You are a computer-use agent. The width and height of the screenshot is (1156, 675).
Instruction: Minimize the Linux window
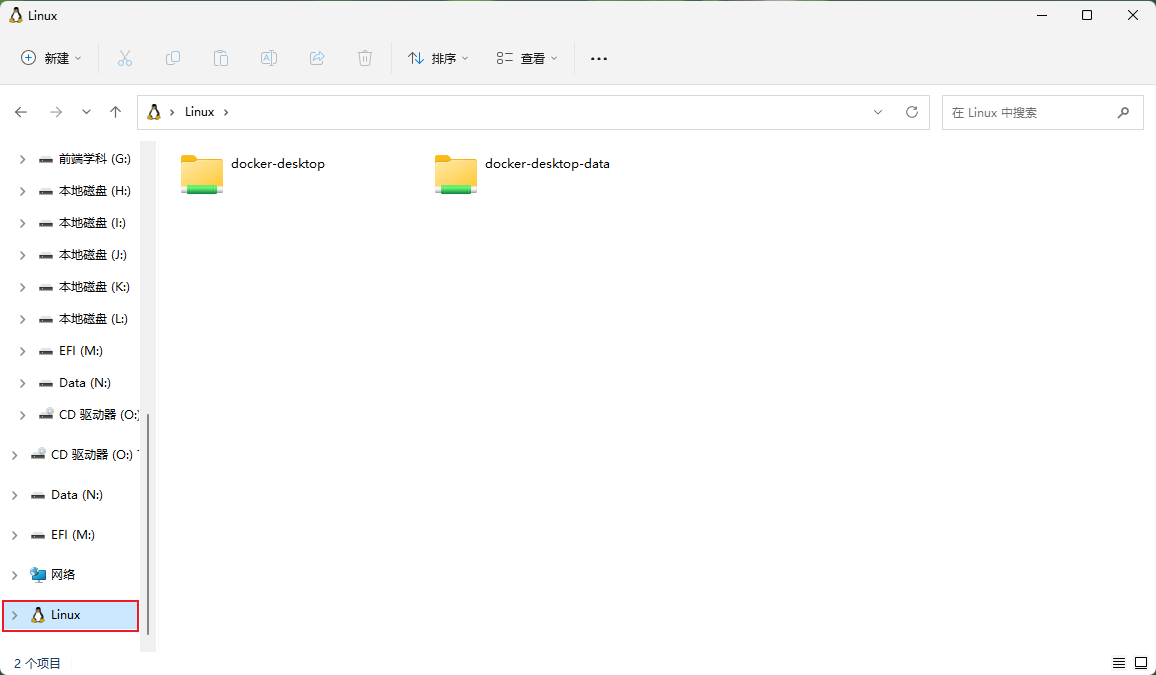[1041, 15]
